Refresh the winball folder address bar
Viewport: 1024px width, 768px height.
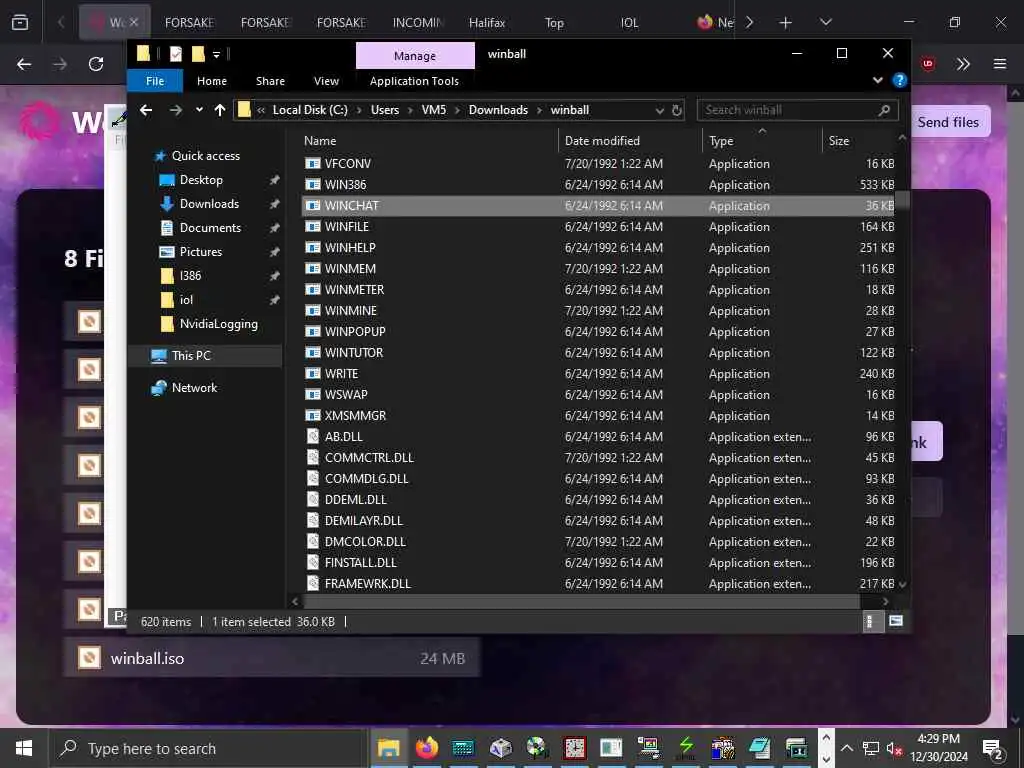(x=677, y=110)
